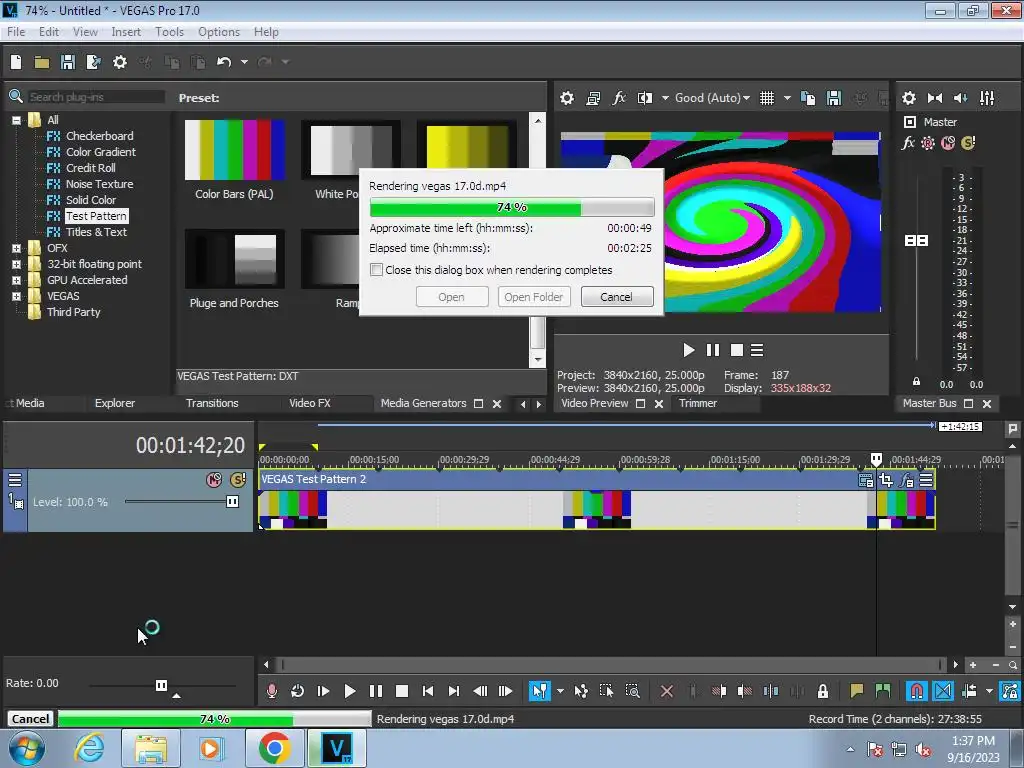Screen dimensions: 1024x768
Task: Save the project with the floppy icon
Action: pyautogui.click(x=67, y=62)
